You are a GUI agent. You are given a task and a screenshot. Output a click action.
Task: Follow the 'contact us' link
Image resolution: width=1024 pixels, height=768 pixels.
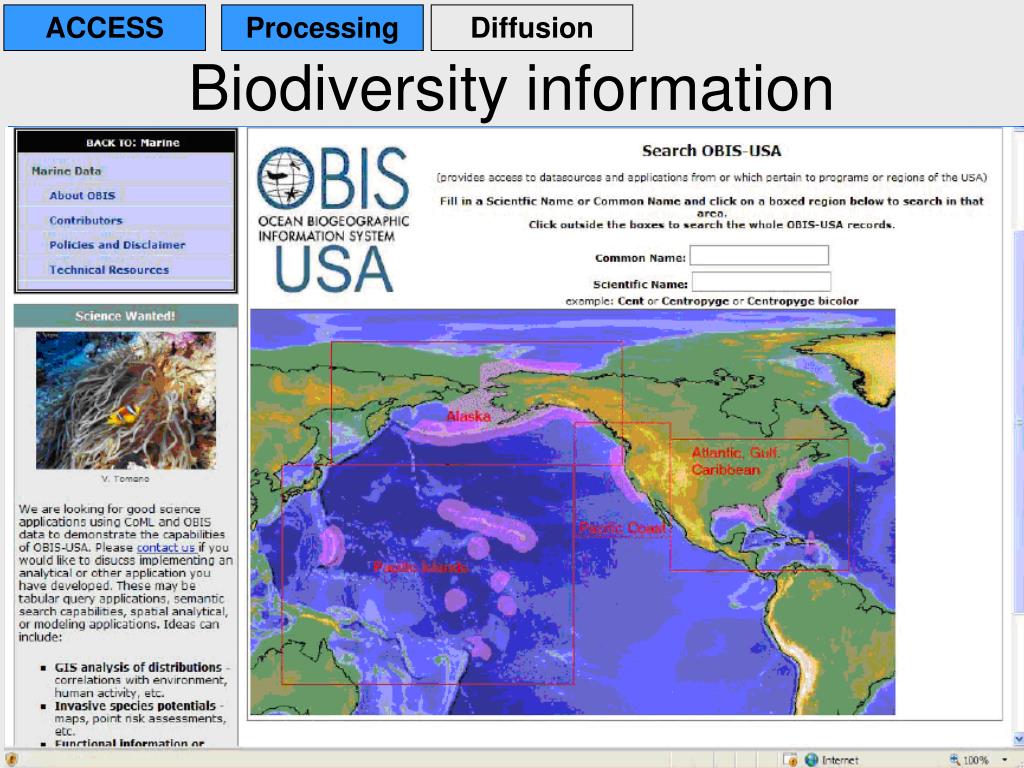point(166,547)
